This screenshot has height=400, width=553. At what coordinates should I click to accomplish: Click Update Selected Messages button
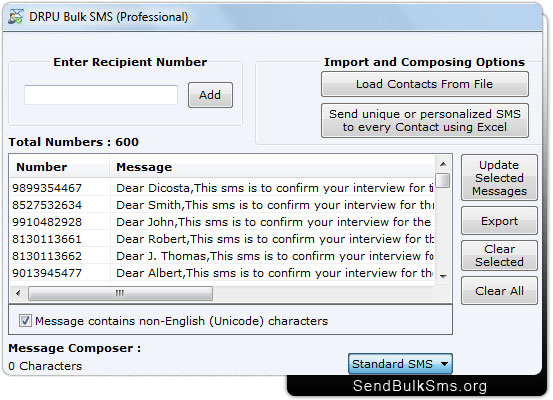point(499,178)
